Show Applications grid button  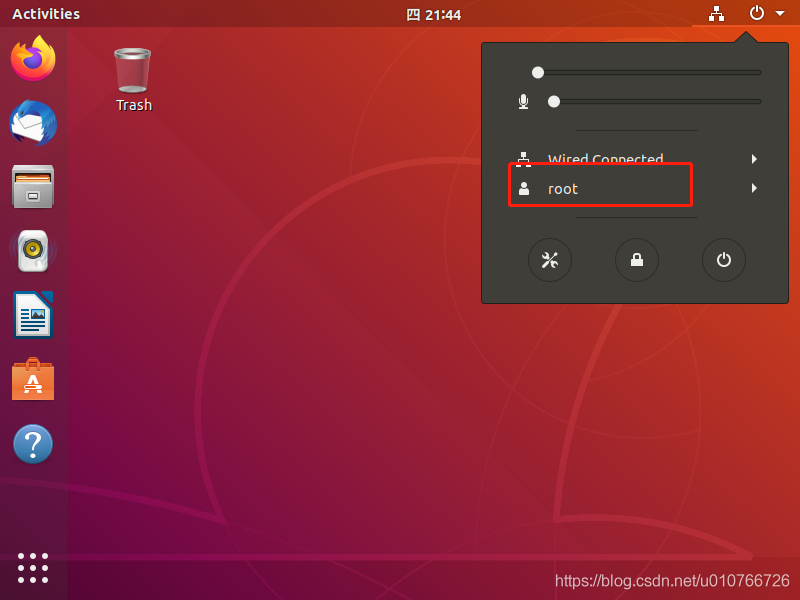click(33, 568)
